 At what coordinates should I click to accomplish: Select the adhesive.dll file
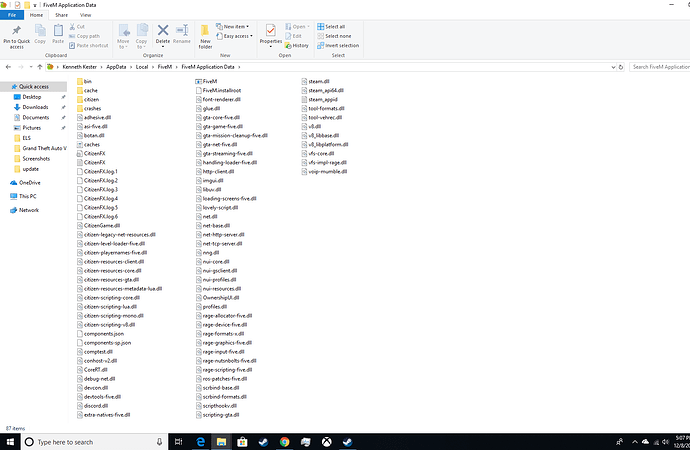pos(94,117)
